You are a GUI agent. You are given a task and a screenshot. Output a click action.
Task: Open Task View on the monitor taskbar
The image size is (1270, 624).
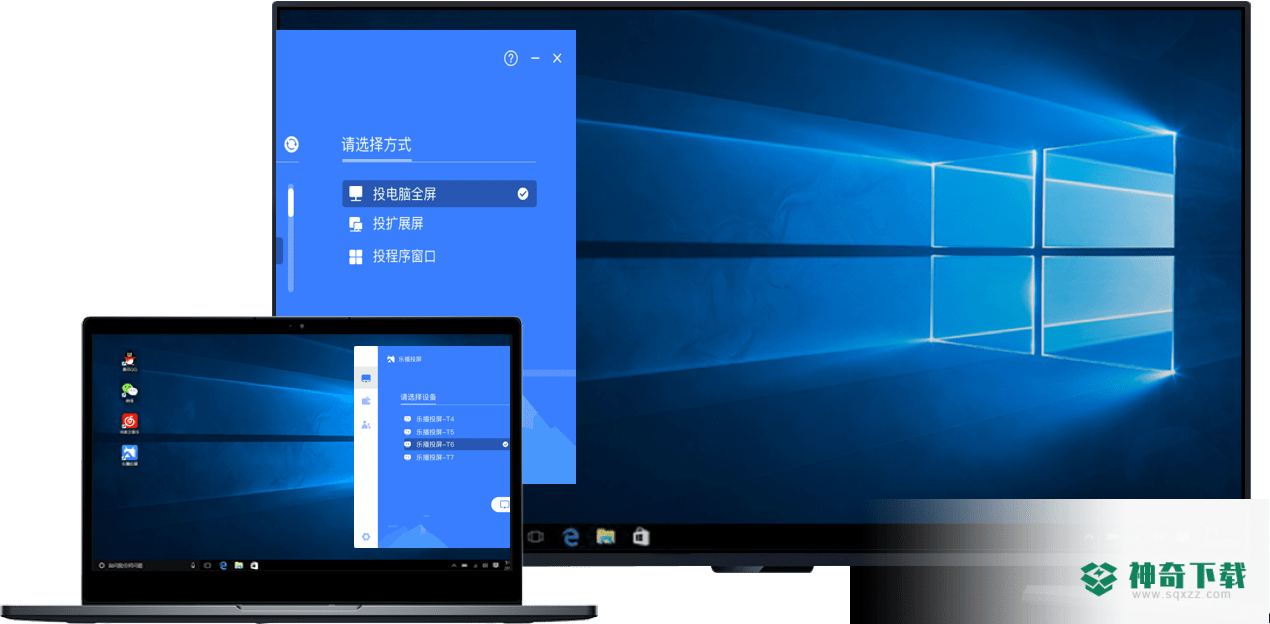click(x=535, y=537)
